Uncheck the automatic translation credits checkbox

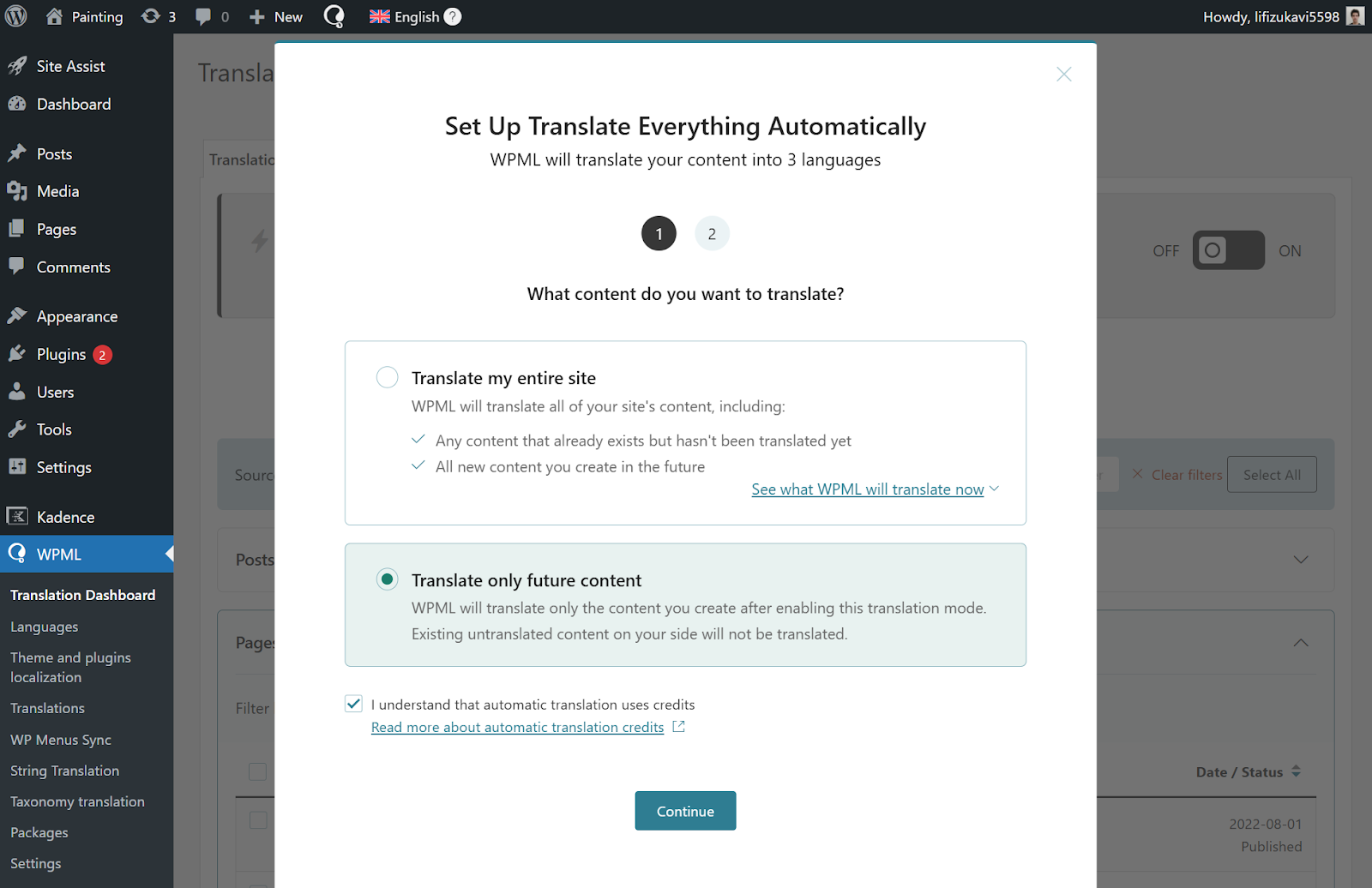[x=354, y=704]
